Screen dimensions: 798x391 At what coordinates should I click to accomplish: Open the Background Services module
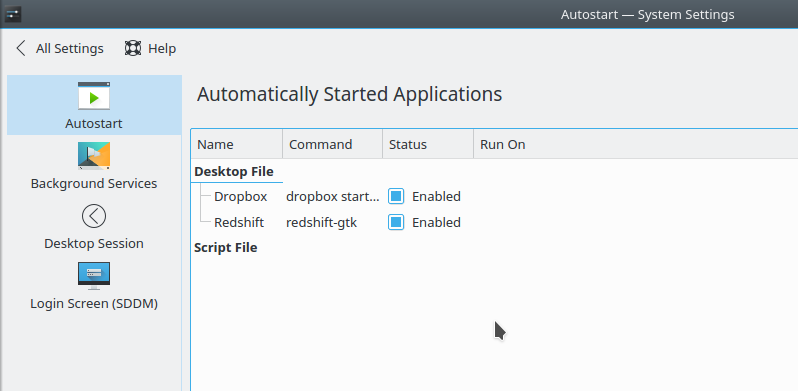[x=94, y=165]
